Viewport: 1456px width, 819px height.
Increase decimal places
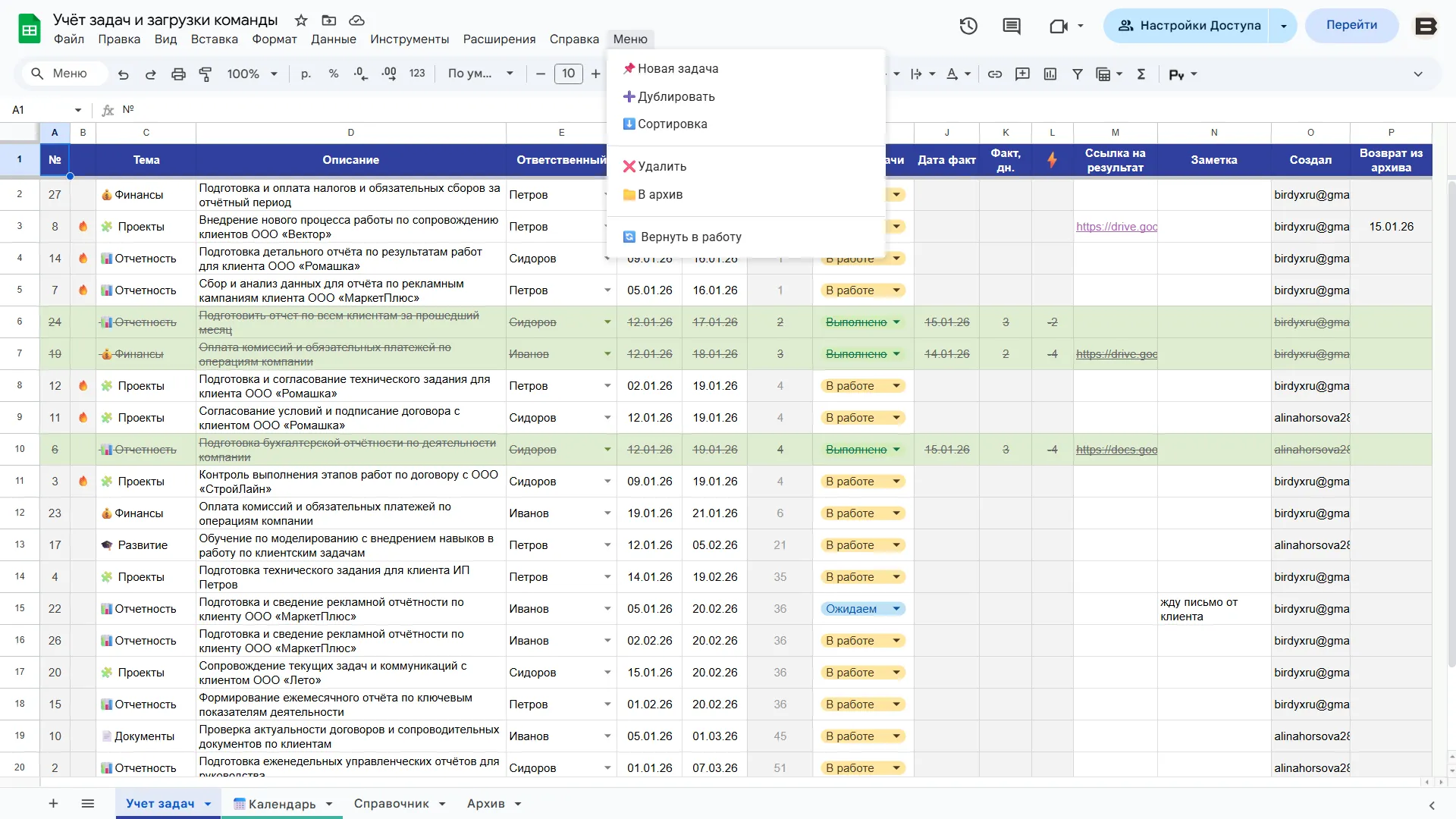click(389, 74)
